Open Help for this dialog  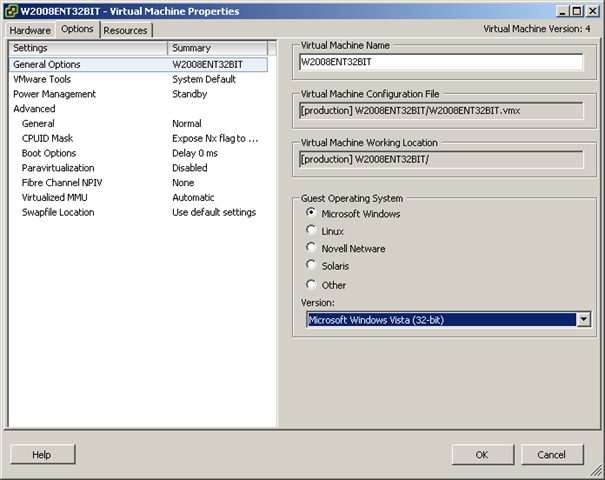click(41, 454)
